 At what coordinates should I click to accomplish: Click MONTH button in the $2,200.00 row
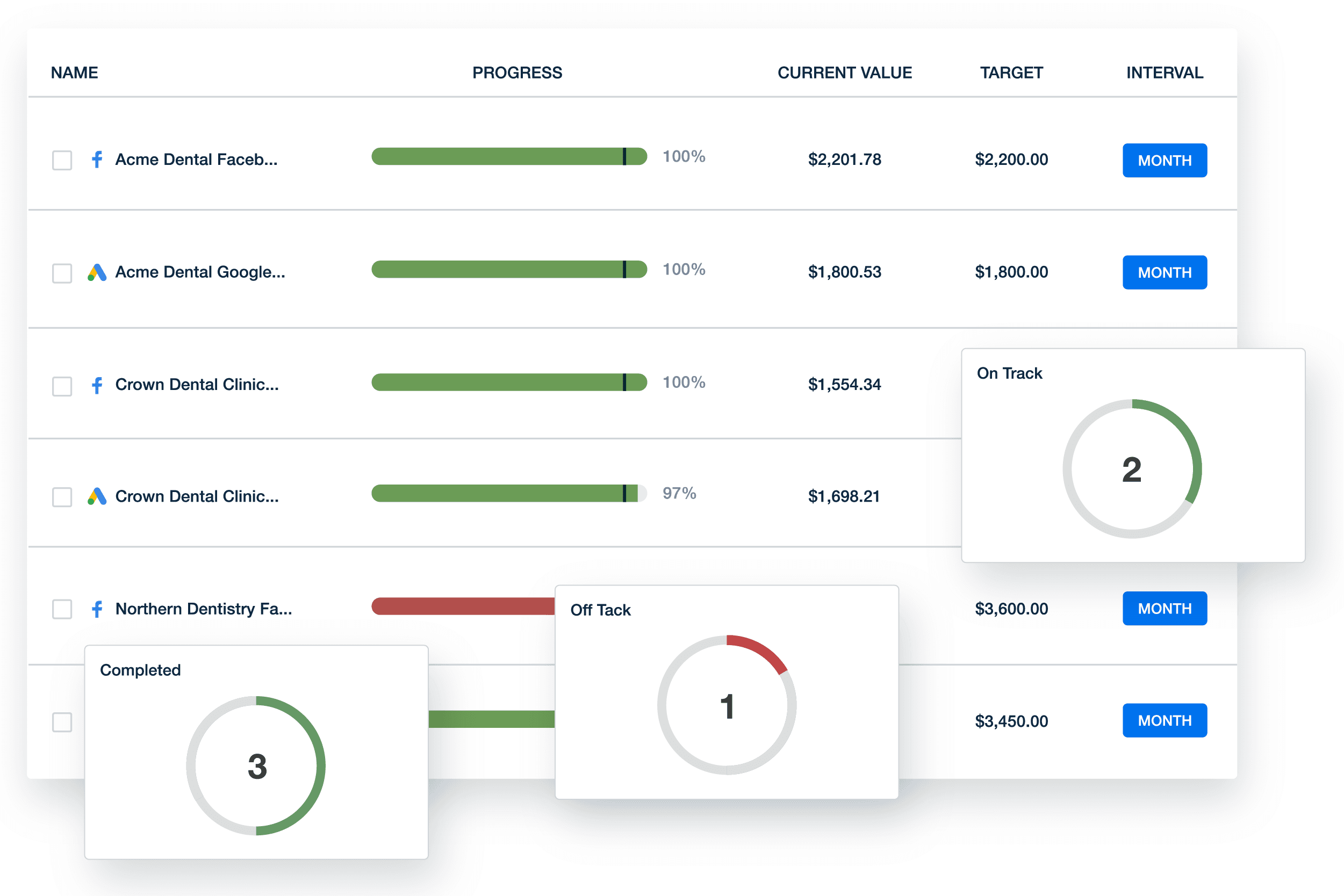(1164, 161)
